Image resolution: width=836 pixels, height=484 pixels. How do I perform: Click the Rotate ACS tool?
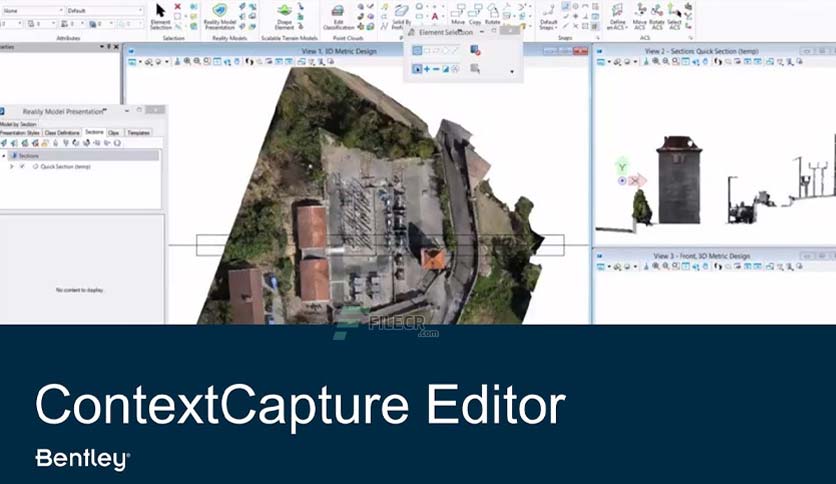[x=657, y=16]
